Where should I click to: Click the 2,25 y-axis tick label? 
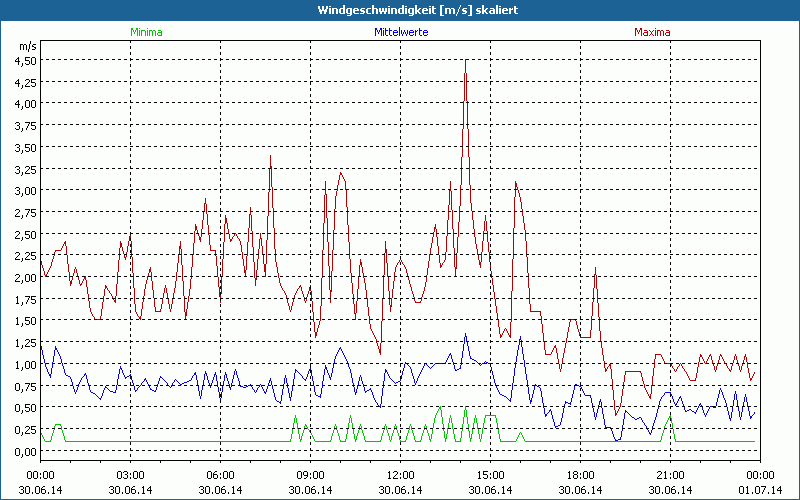25,256
